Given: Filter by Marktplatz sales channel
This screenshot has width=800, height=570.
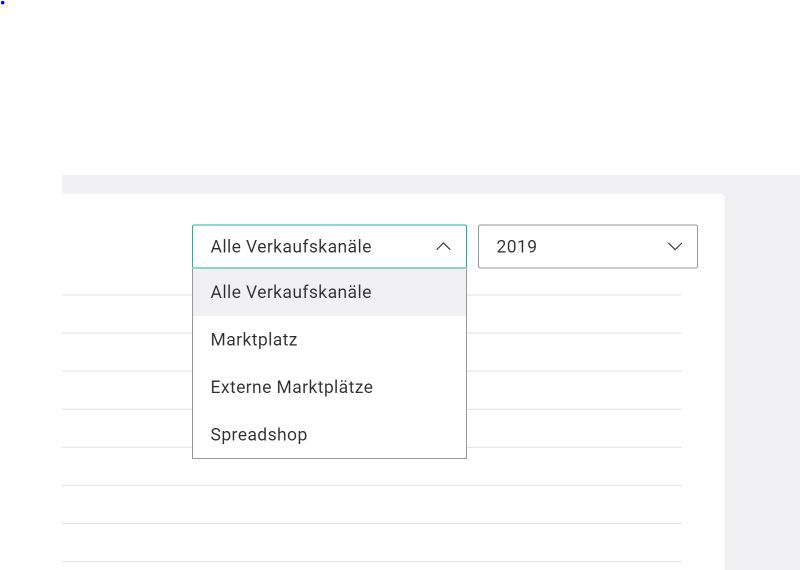Looking at the screenshot, I should click(254, 340).
